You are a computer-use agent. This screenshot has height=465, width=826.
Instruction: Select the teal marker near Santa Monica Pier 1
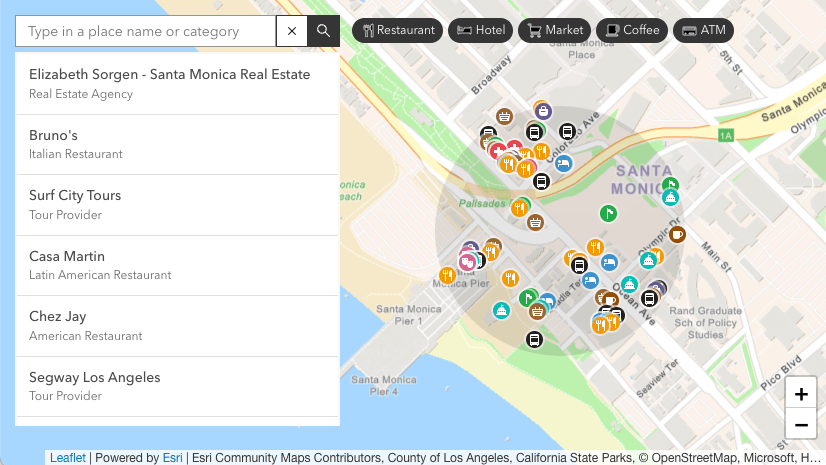coord(501,310)
